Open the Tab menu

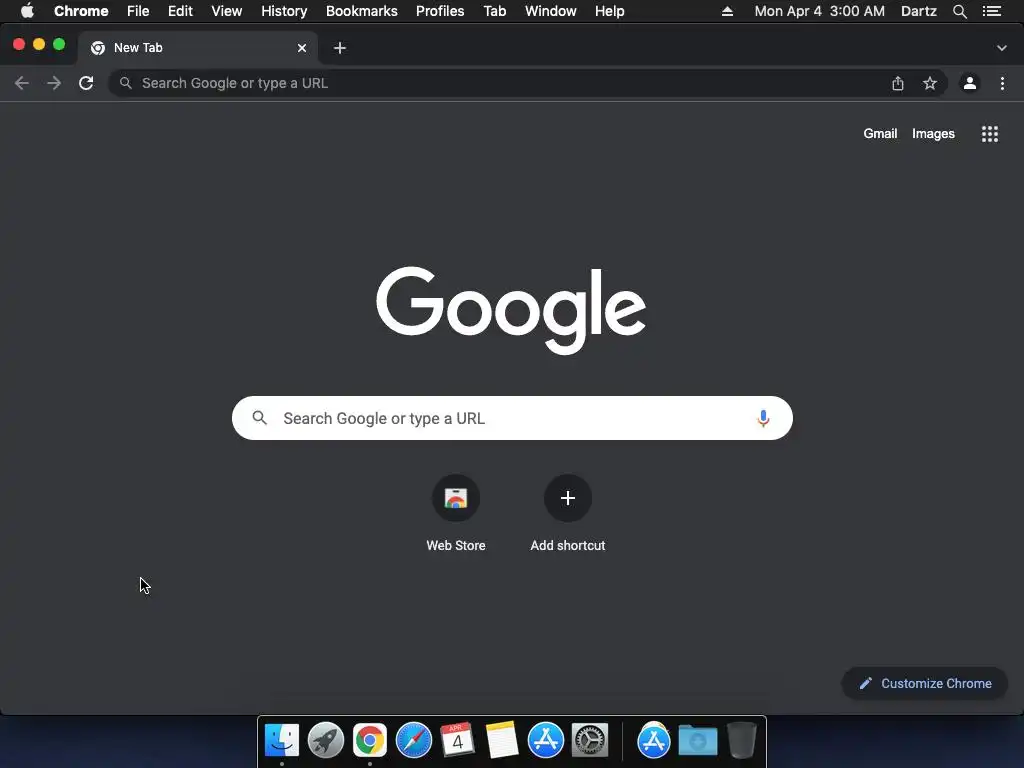coord(494,11)
